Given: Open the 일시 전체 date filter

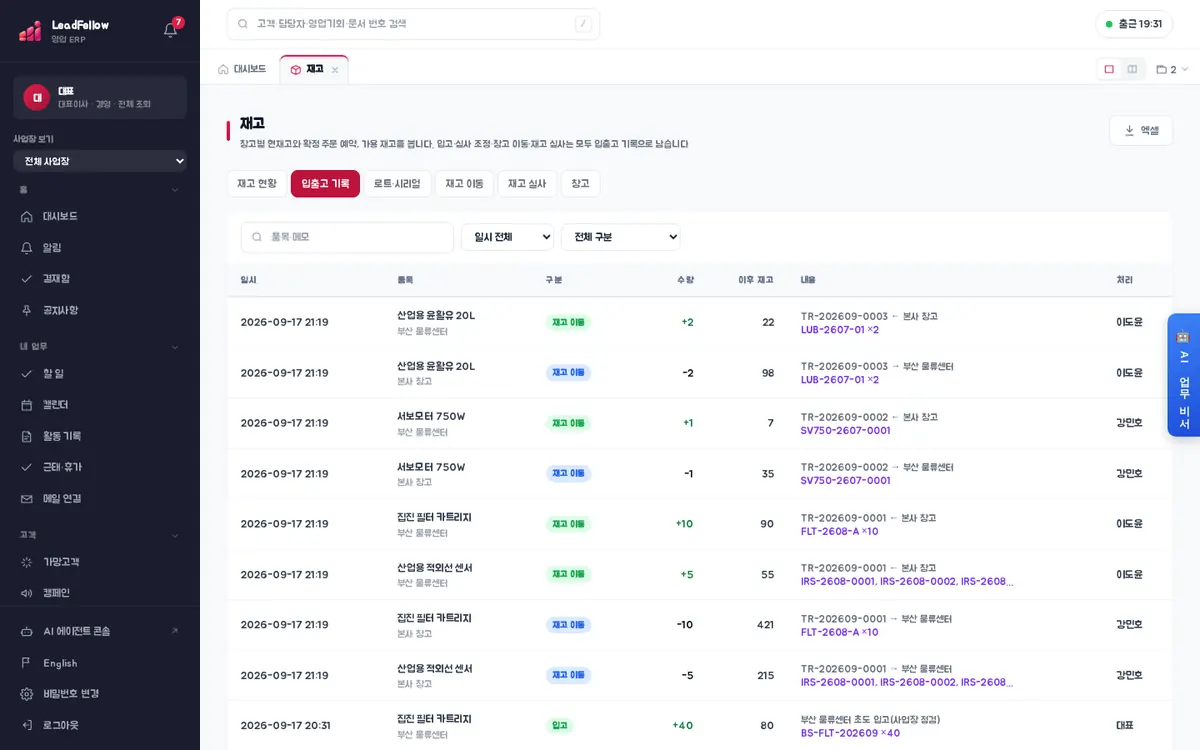Looking at the screenshot, I should click(x=507, y=237).
